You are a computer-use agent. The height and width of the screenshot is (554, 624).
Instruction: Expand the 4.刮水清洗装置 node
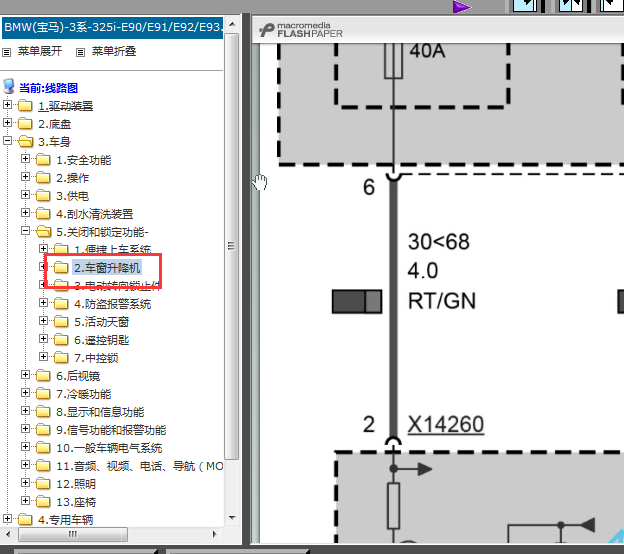tap(25, 213)
